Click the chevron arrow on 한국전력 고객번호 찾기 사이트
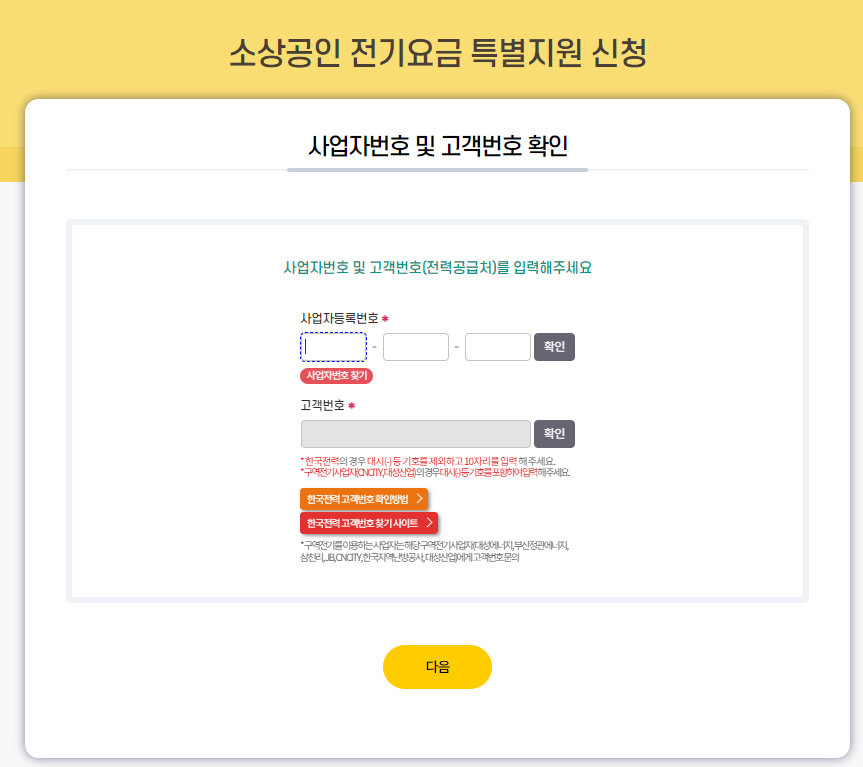The height and width of the screenshot is (767, 863). 430,523
